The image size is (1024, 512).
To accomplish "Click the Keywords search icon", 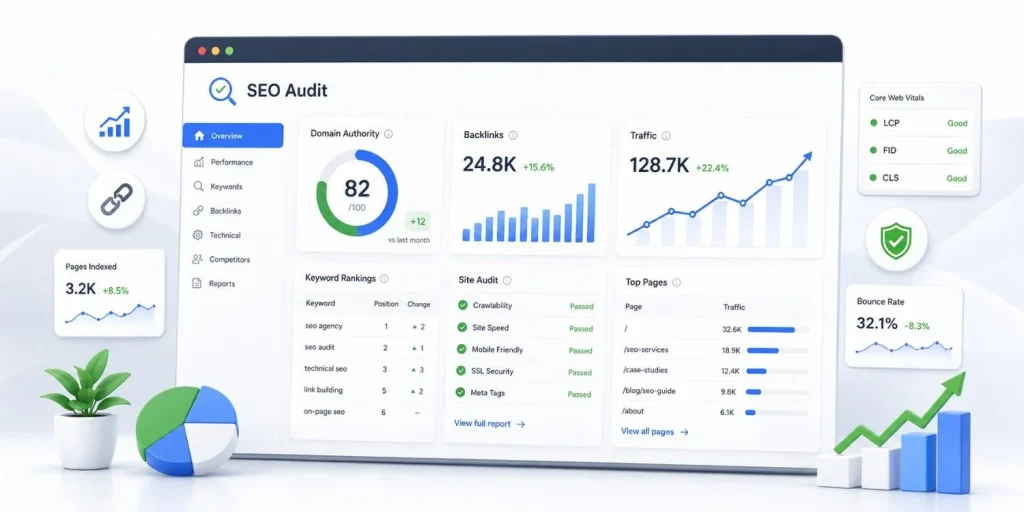I will [198, 187].
